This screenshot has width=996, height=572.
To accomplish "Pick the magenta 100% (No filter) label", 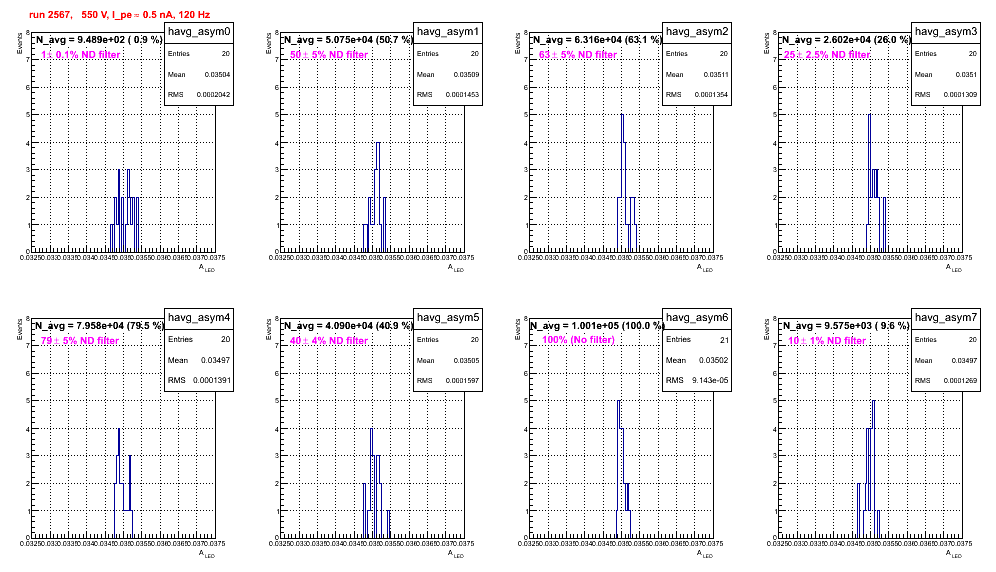I will click(x=579, y=340).
